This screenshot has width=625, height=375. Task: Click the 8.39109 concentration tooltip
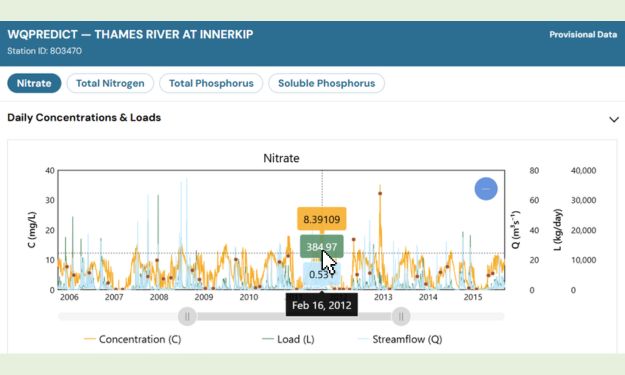(x=322, y=219)
